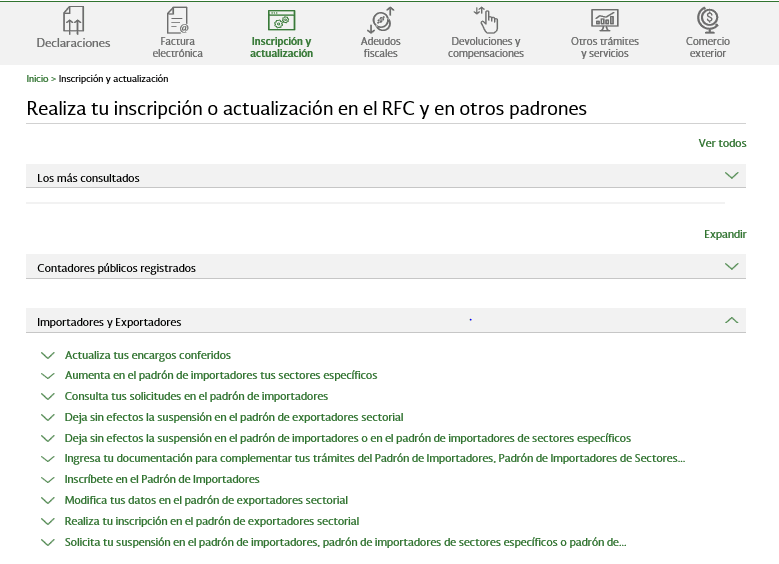The width and height of the screenshot is (779, 564).
Task: Open Inscríbete en el Padrón de Importadores link
Action: tap(162, 479)
